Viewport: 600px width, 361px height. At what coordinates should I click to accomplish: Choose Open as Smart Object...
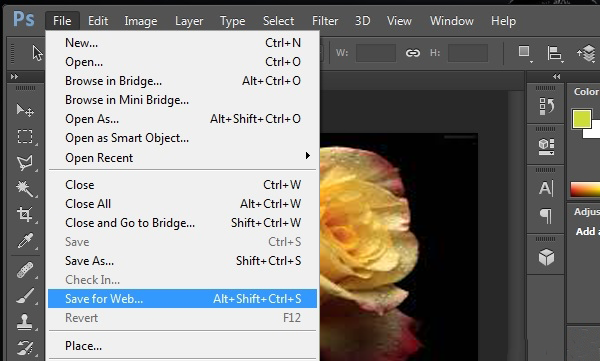(183, 138)
